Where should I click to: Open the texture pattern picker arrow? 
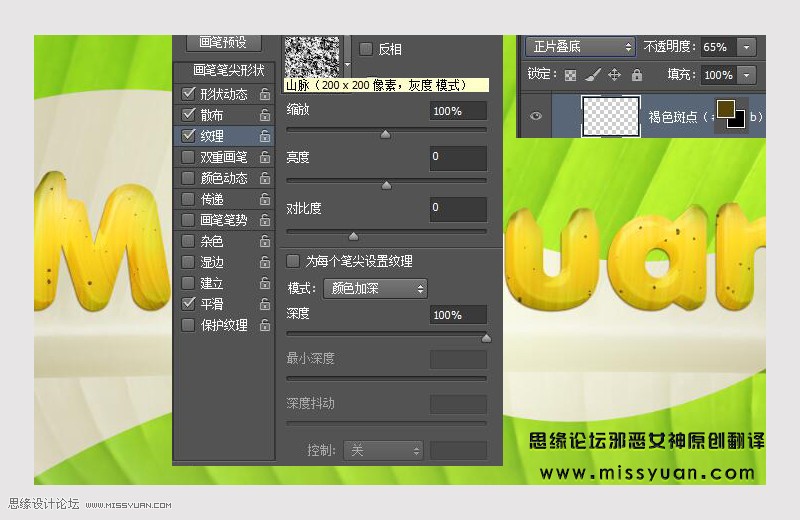pyautogui.click(x=347, y=65)
